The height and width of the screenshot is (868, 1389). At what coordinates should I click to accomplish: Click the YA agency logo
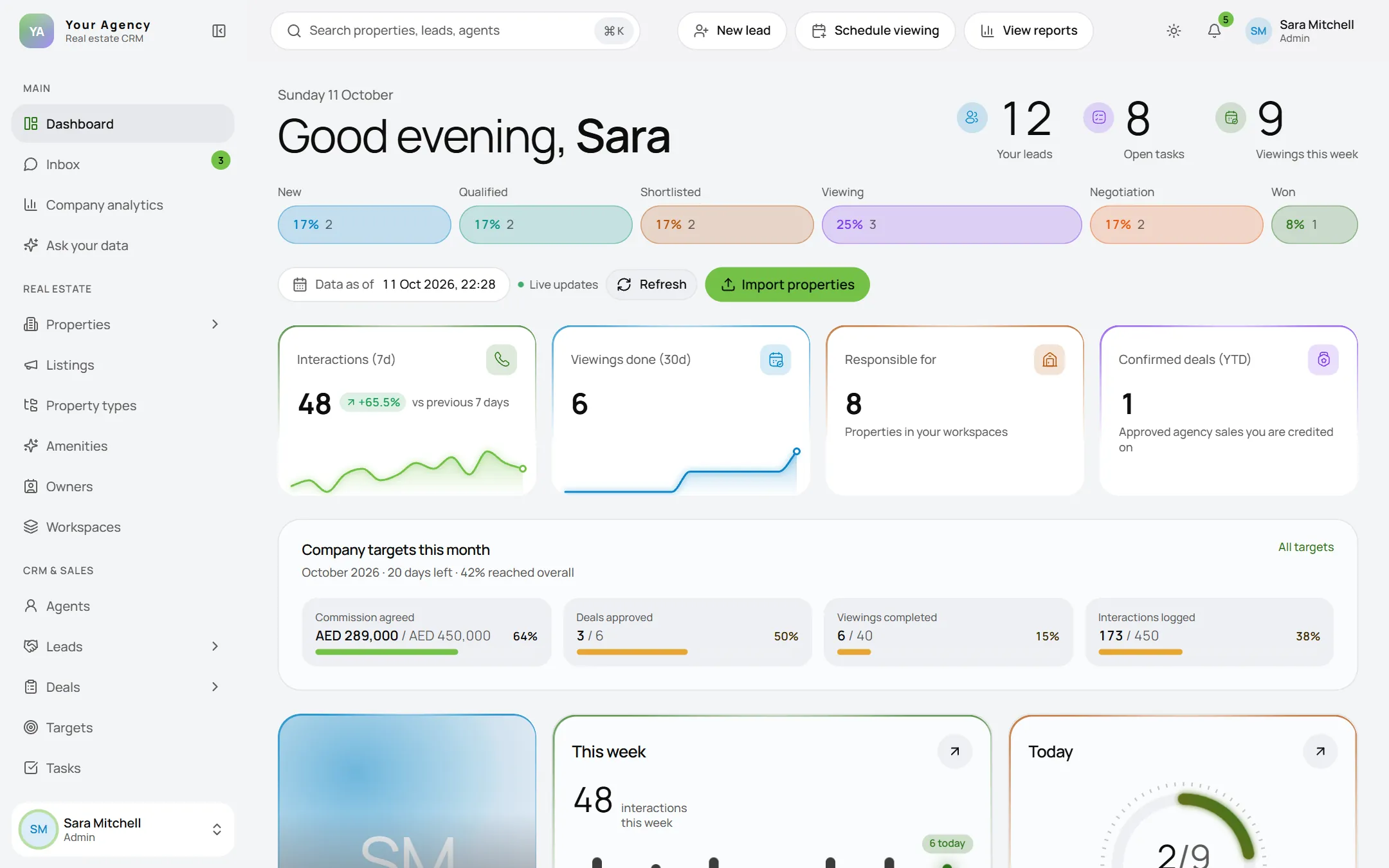click(x=37, y=31)
